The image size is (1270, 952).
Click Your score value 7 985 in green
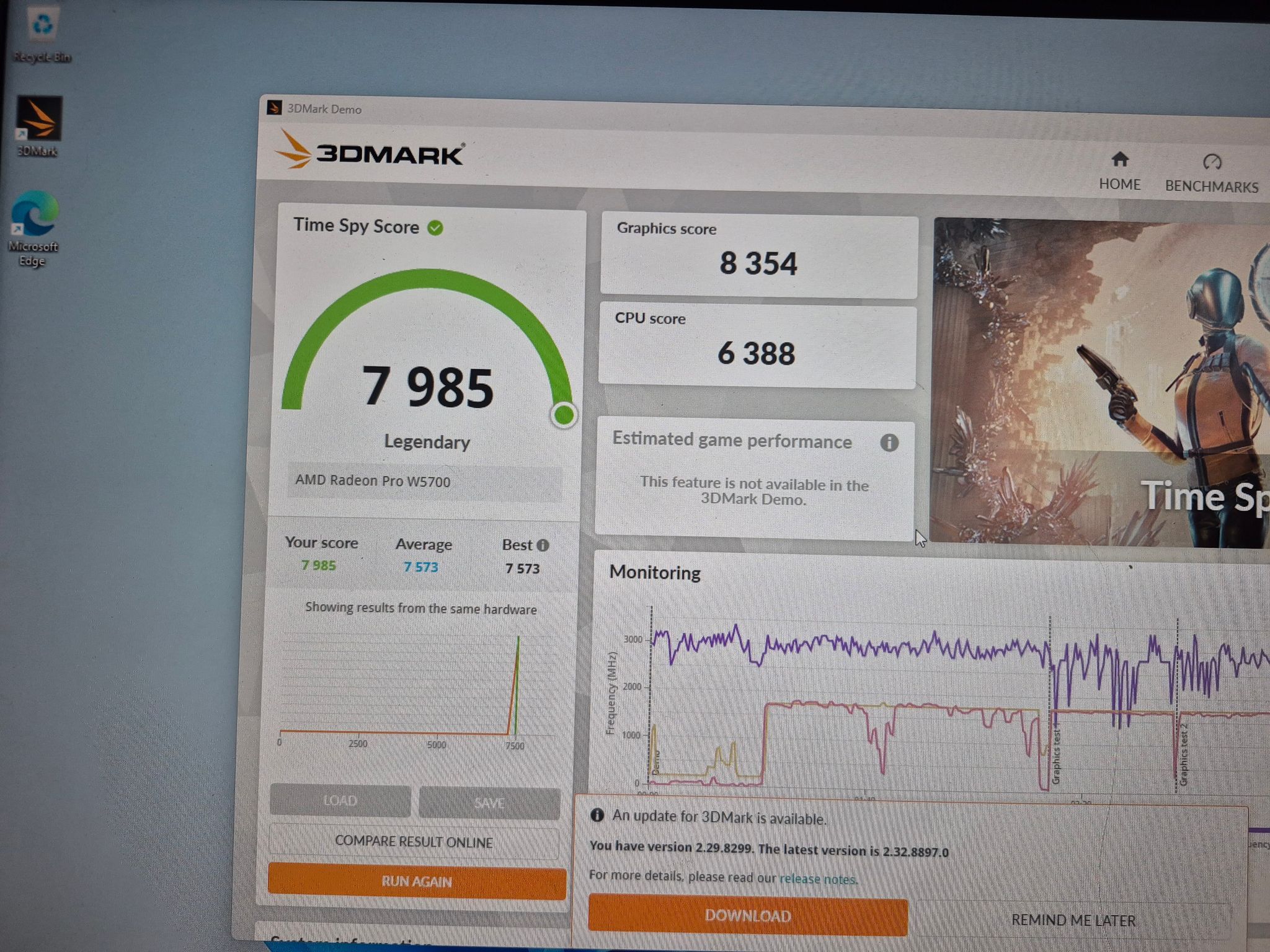(x=318, y=565)
